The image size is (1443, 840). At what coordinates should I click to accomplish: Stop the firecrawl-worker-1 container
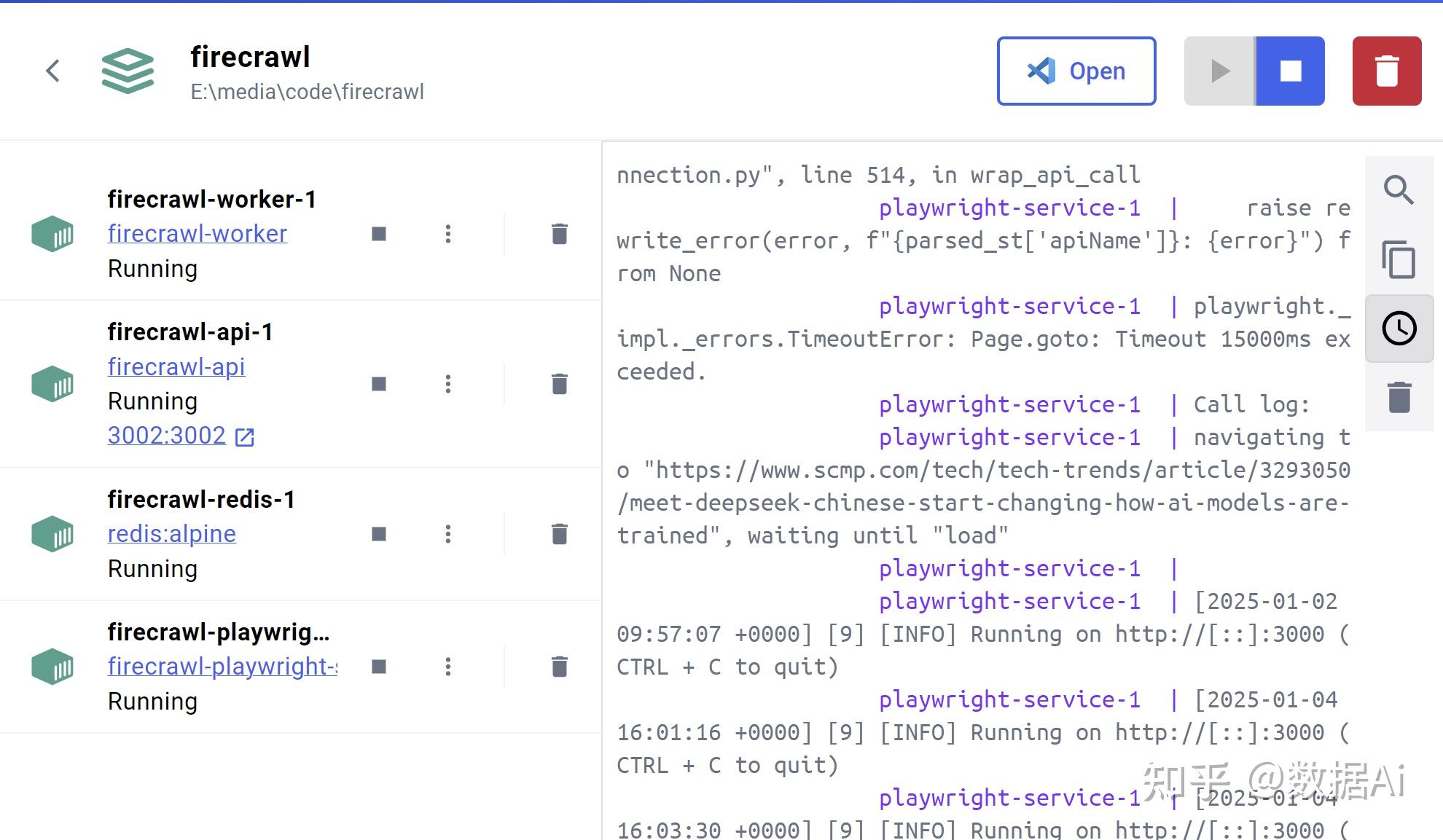378,234
